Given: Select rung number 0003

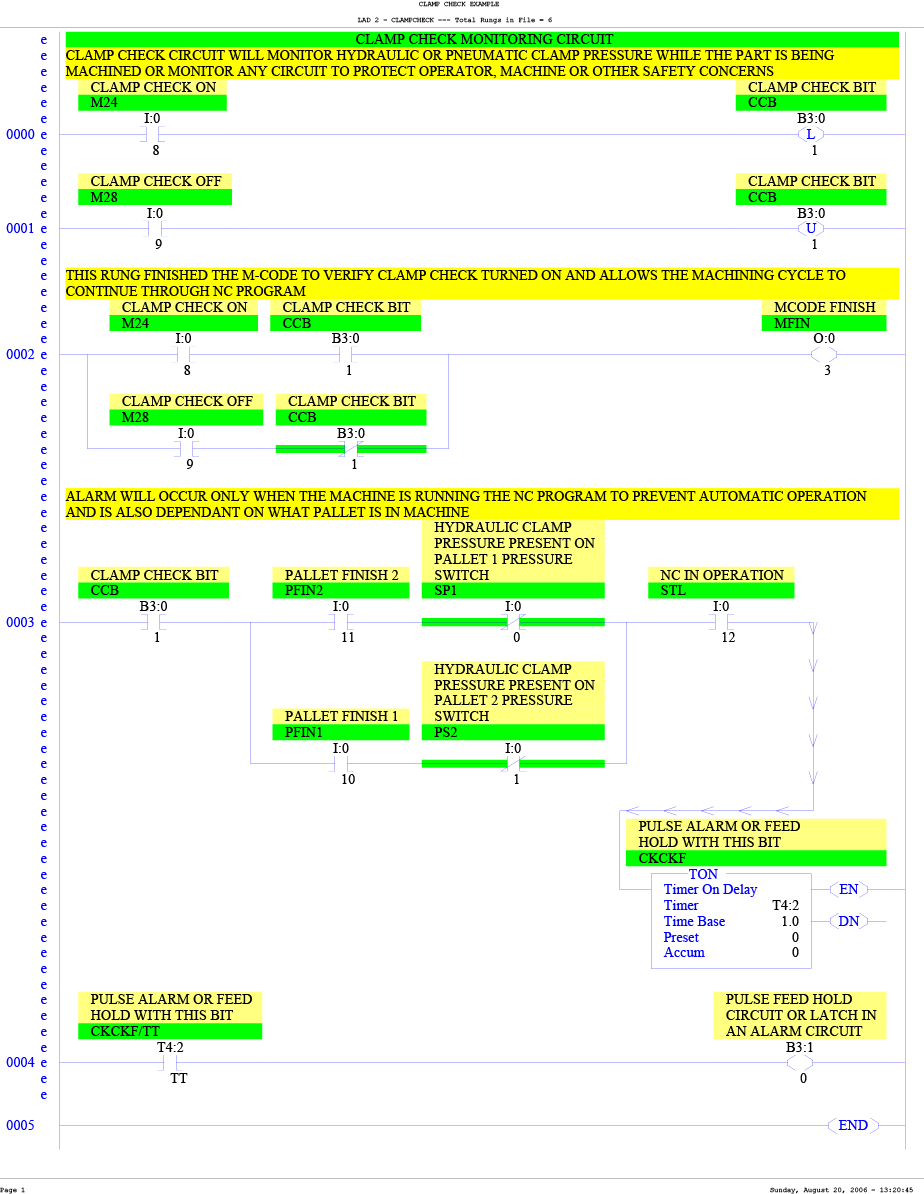Looking at the screenshot, I should tap(21, 622).
